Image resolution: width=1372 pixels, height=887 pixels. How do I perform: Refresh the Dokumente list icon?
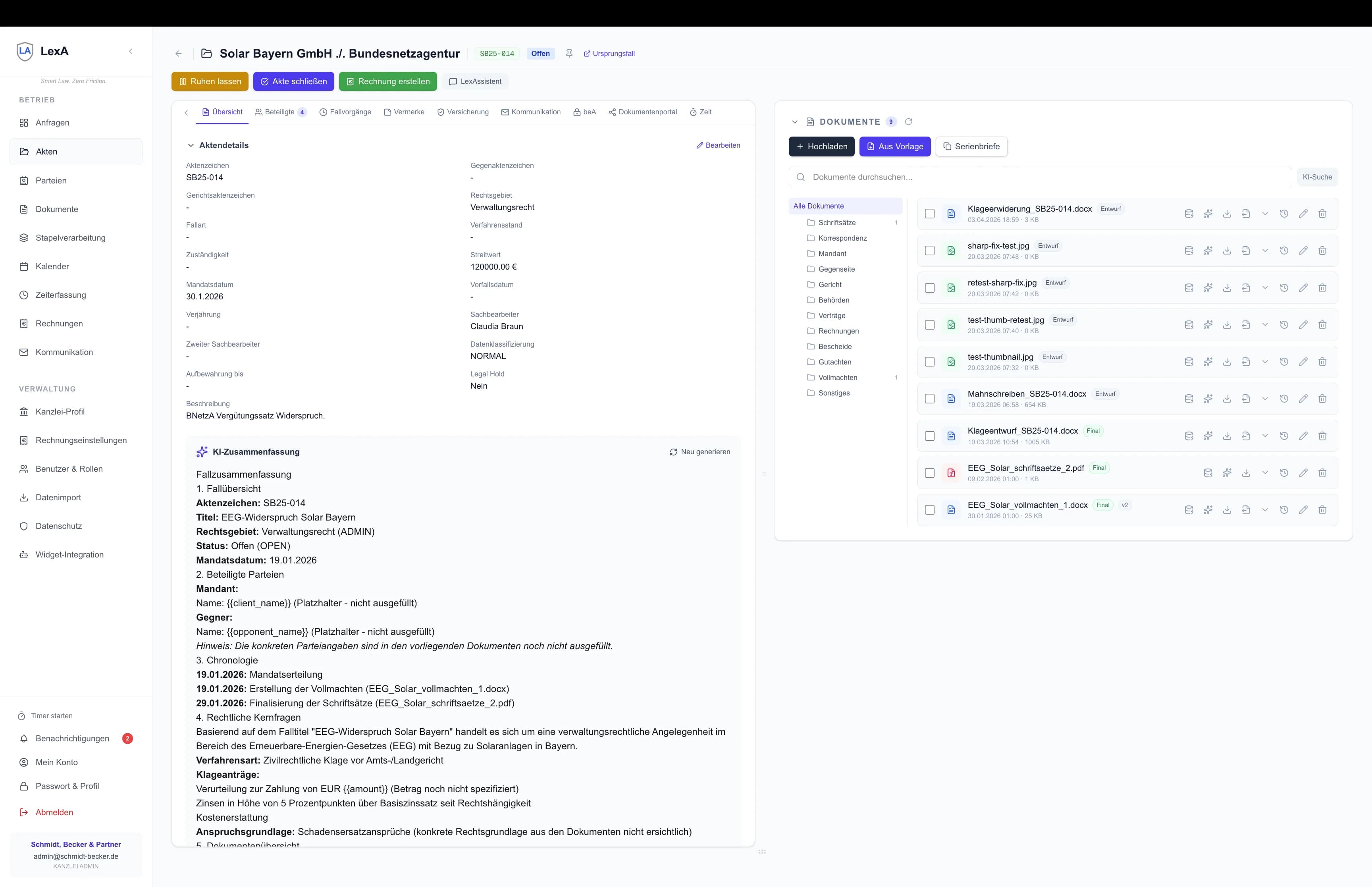click(x=909, y=121)
